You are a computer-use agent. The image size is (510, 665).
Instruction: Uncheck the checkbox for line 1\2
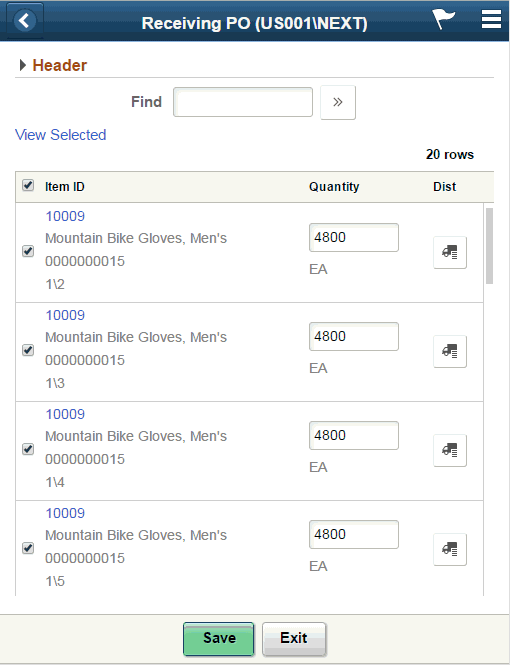tap(28, 251)
